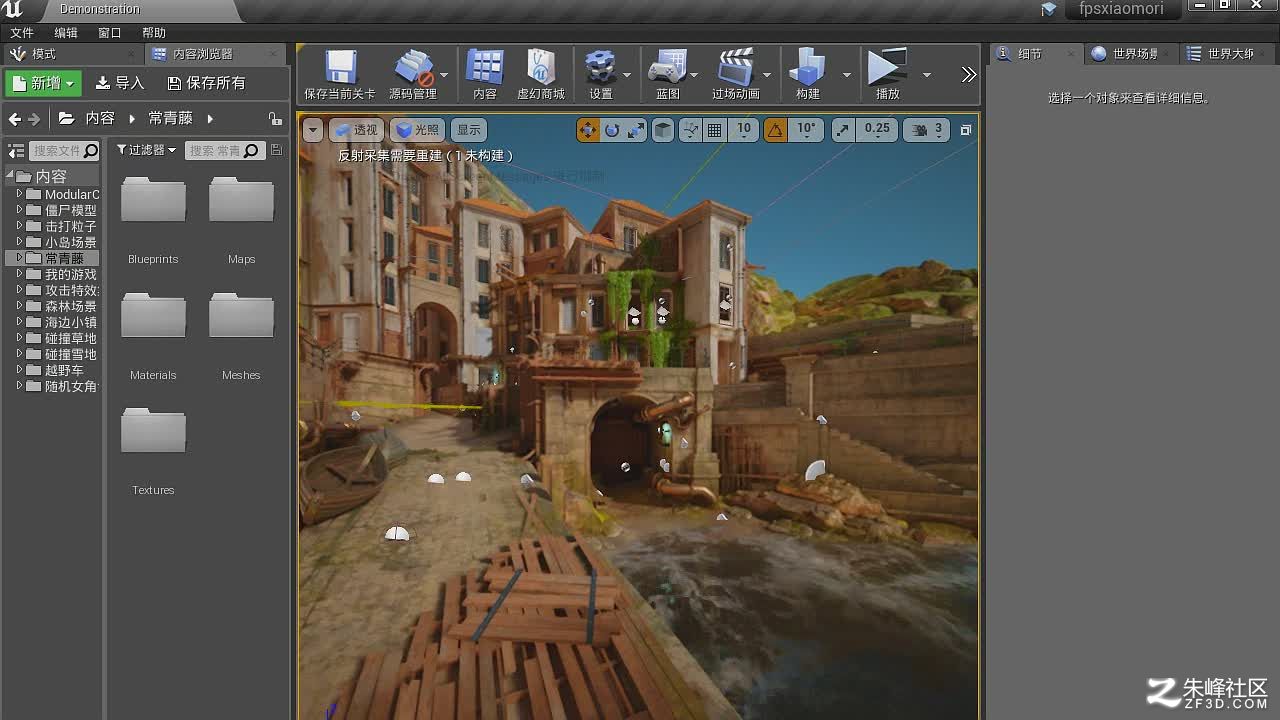Expand toolbar overflow double-chevron
The height and width of the screenshot is (720, 1280).
click(x=968, y=75)
